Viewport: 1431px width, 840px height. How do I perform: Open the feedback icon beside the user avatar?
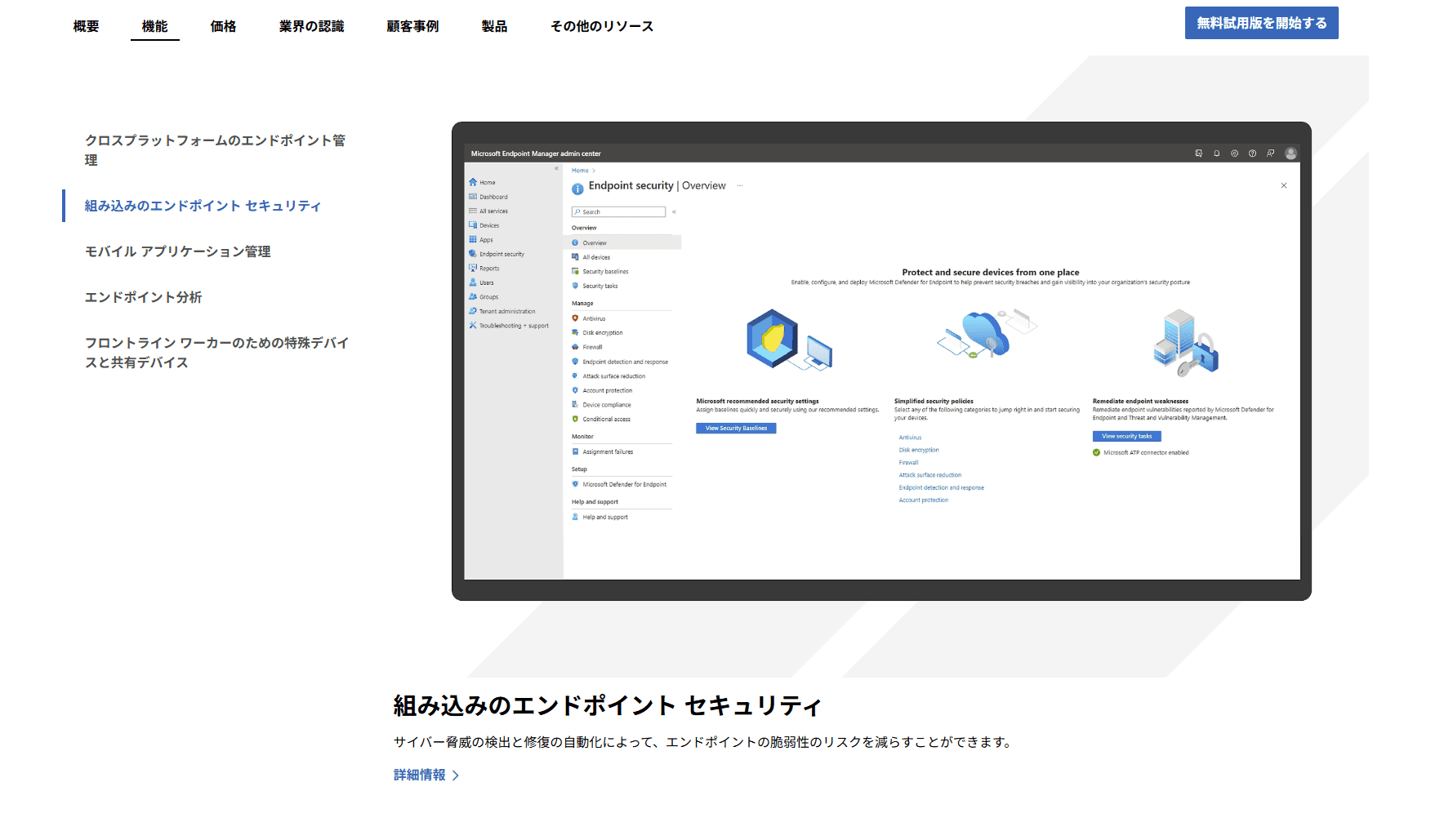pos(1271,153)
